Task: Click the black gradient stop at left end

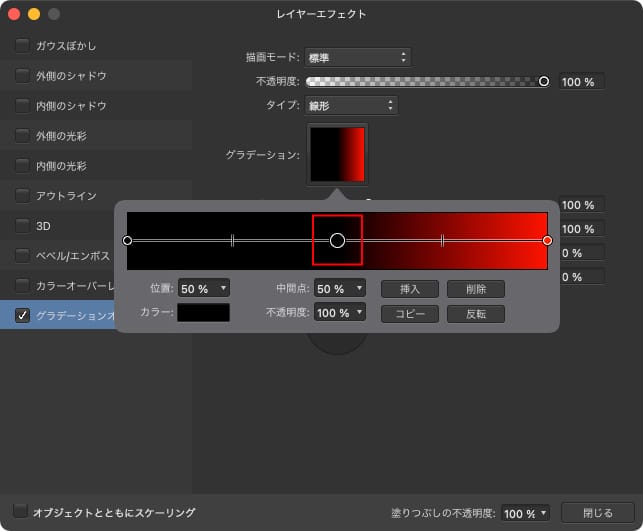Action: (x=127, y=241)
